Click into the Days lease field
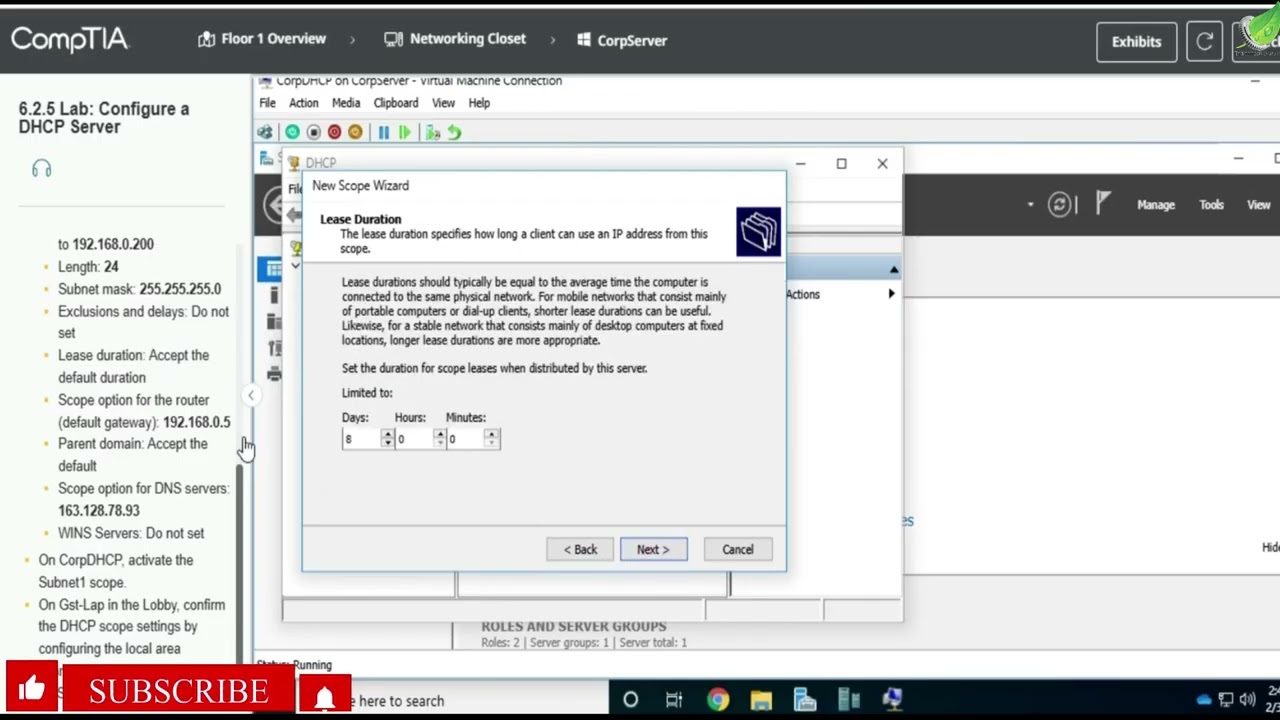Screen dimensions: 1280x720 362,439
